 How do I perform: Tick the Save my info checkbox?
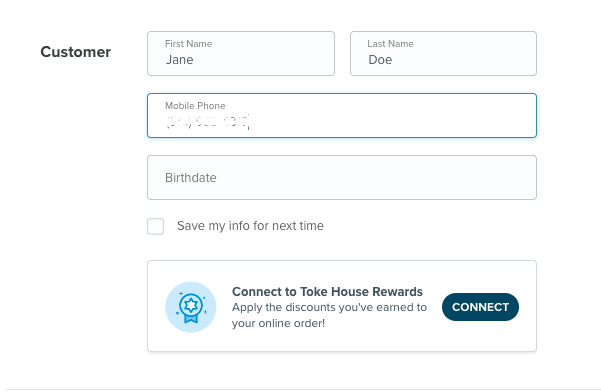tap(155, 226)
